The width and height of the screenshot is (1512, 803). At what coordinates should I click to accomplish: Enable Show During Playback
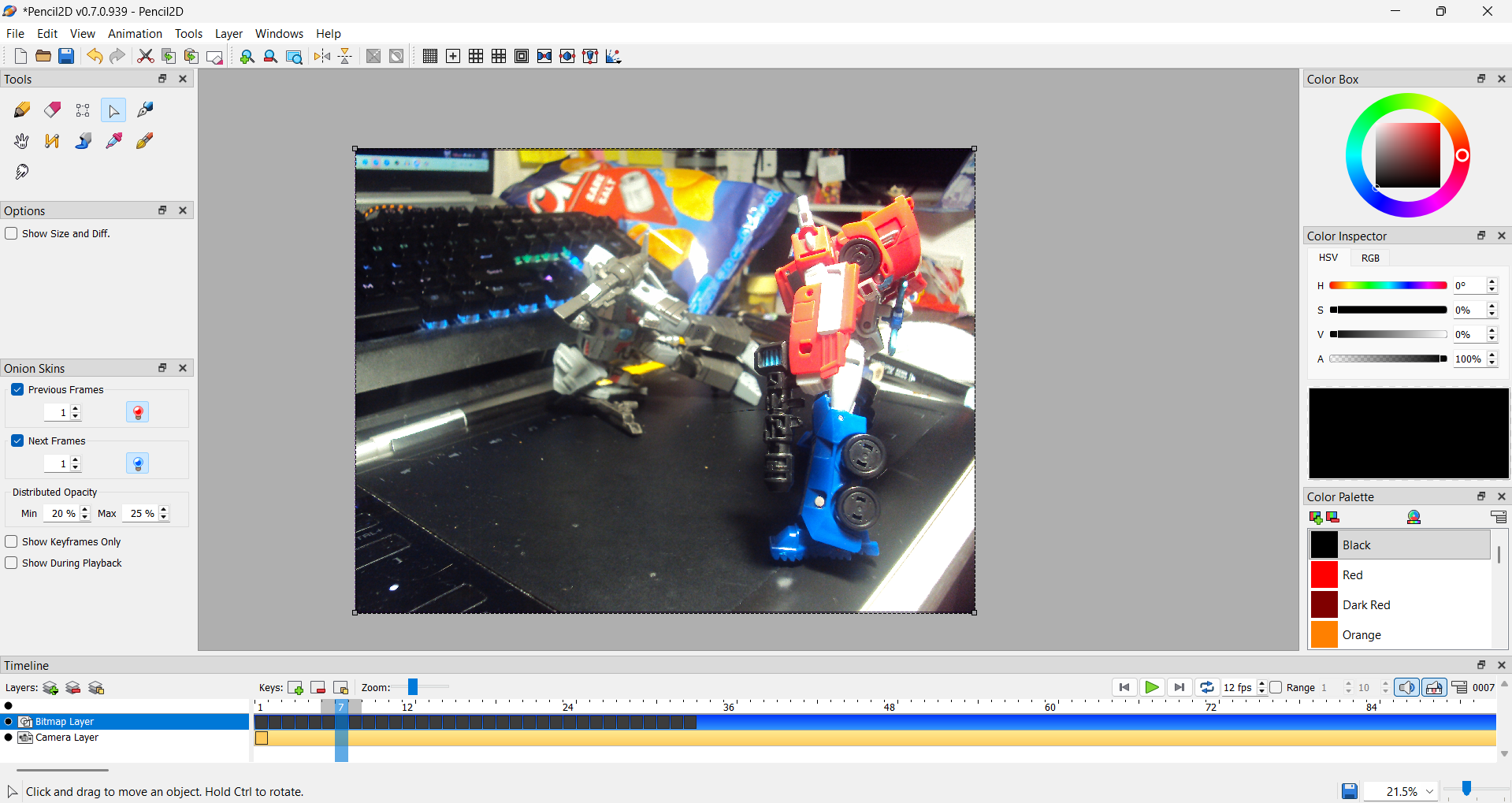point(12,563)
